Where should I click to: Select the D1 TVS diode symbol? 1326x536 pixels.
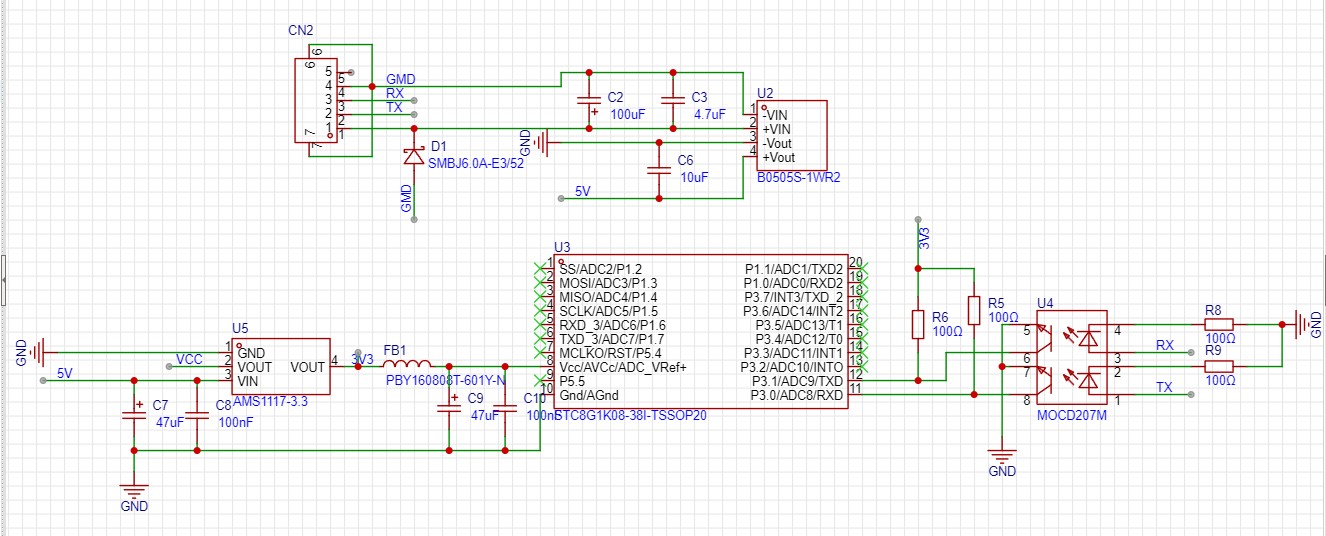414,156
